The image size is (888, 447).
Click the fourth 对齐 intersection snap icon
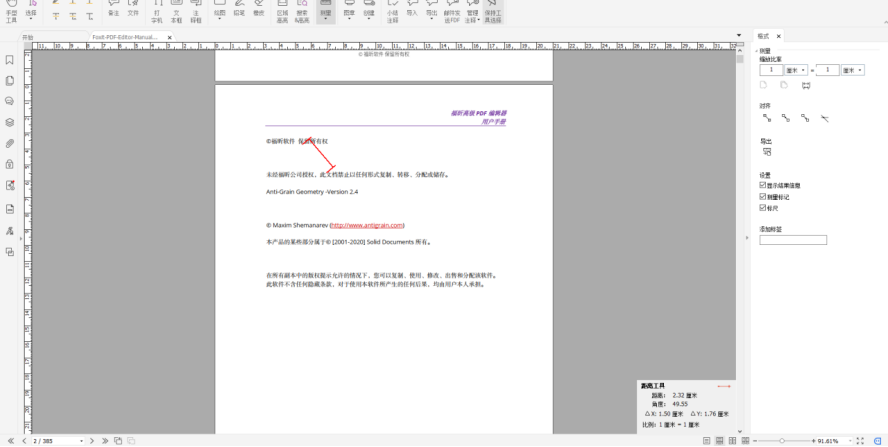[825, 118]
